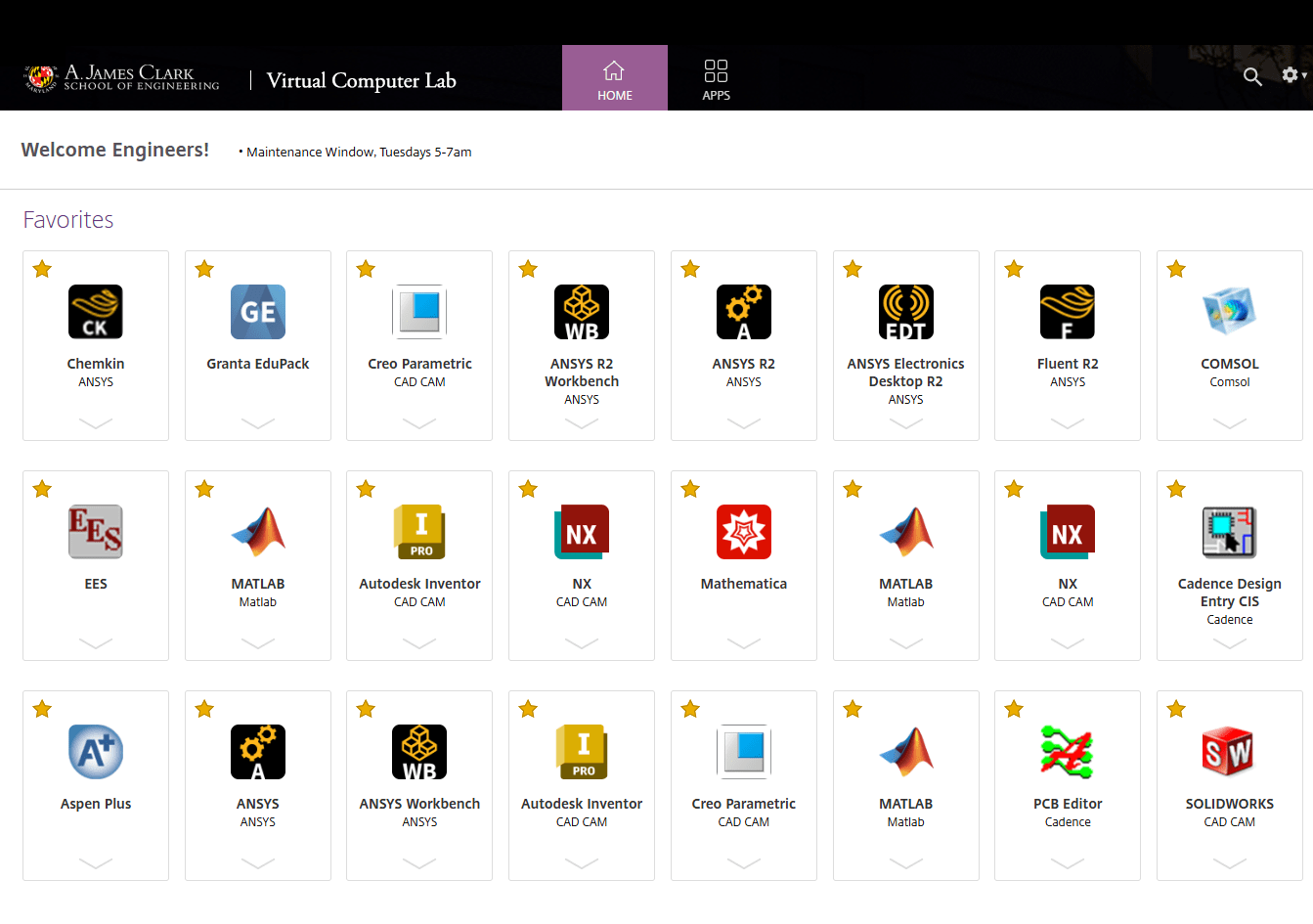This screenshot has width=1313, height=924.
Task: Expand details for ANSYS R2 Workbench
Action: (581, 424)
